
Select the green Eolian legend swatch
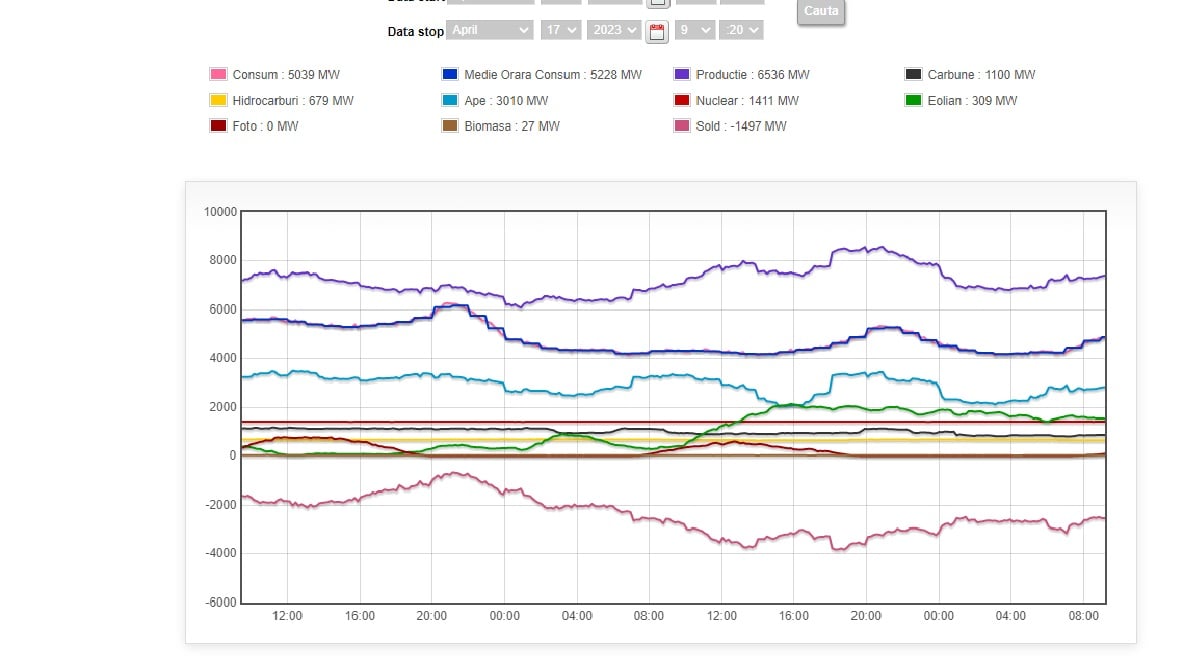pyautogui.click(x=913, y=100)
